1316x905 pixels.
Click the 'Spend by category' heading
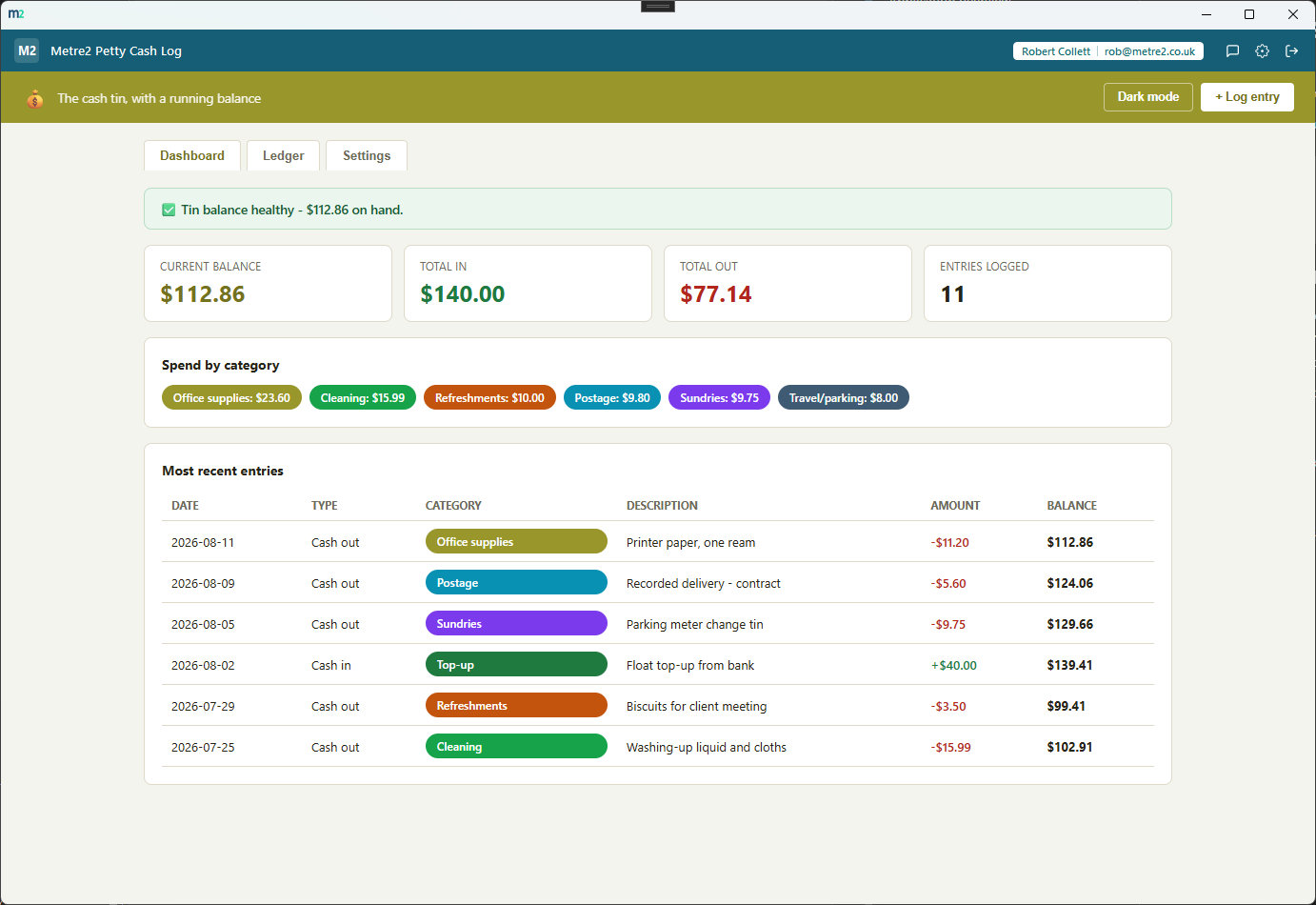tap(220, 365)
